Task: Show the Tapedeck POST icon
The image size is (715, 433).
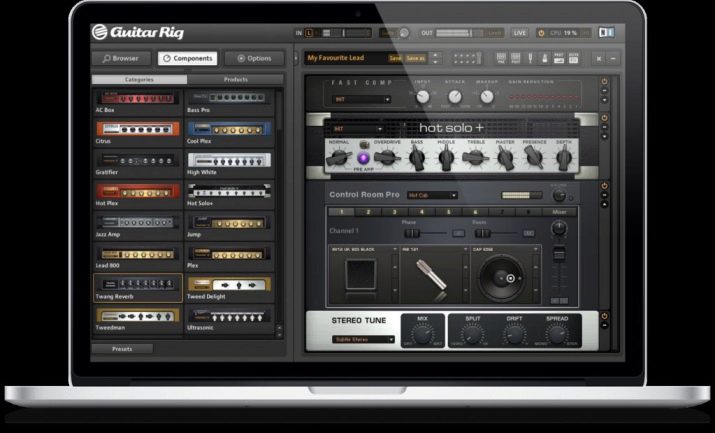Action: (516, 58)
